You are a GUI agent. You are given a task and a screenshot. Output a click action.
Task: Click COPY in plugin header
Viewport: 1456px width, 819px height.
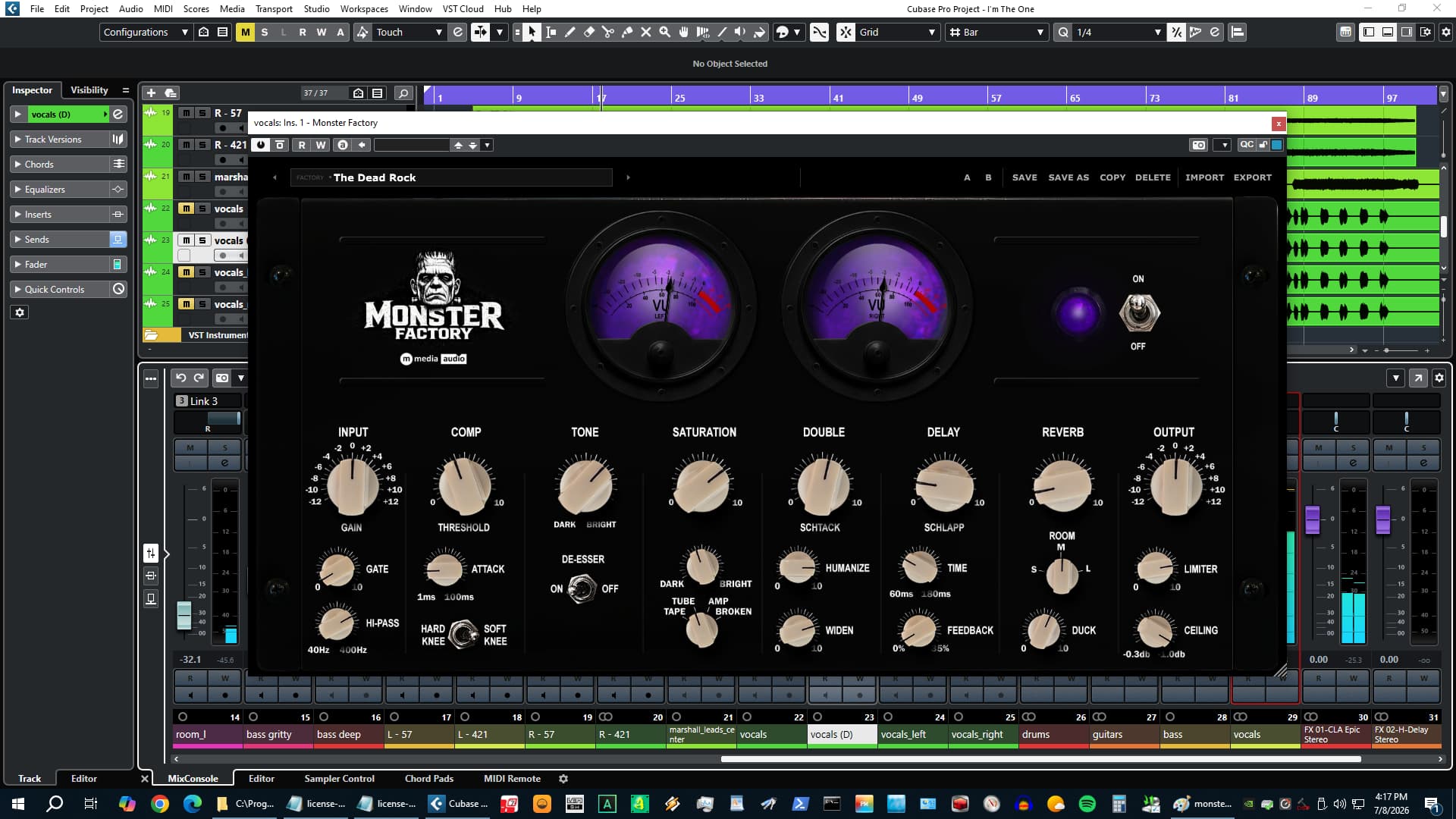(1112, 177)
